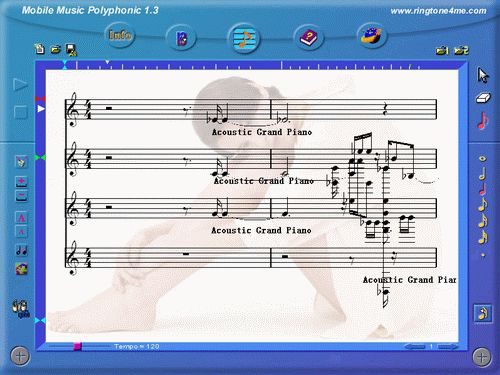Screen dimensions: 500x375
Task: Go to next page with the right arrow
Action: click(x=447, y=347)
